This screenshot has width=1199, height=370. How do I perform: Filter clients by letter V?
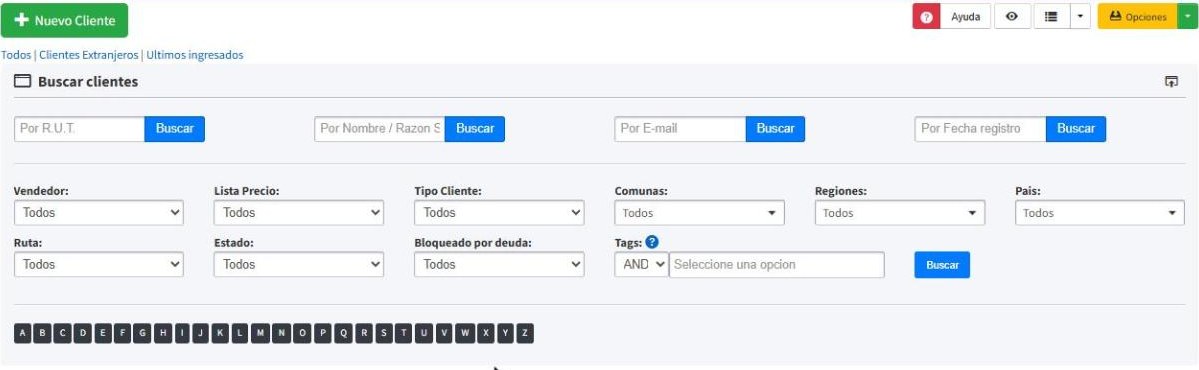tap(444, 333)
